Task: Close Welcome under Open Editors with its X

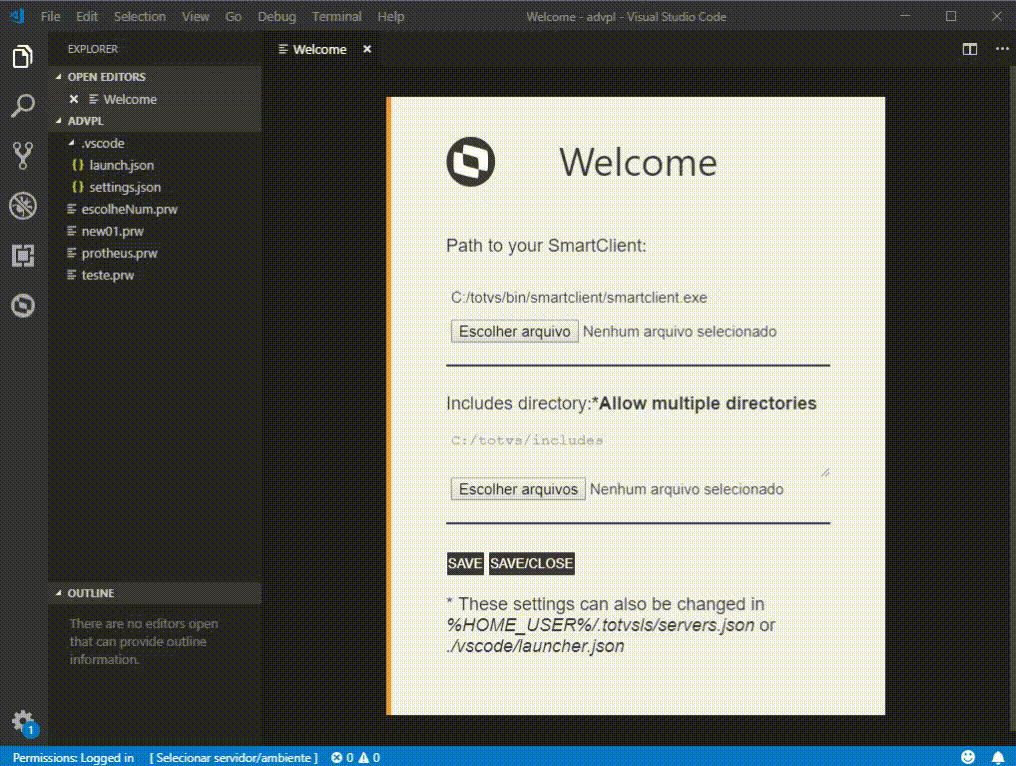Action: [x=74, y=99]
